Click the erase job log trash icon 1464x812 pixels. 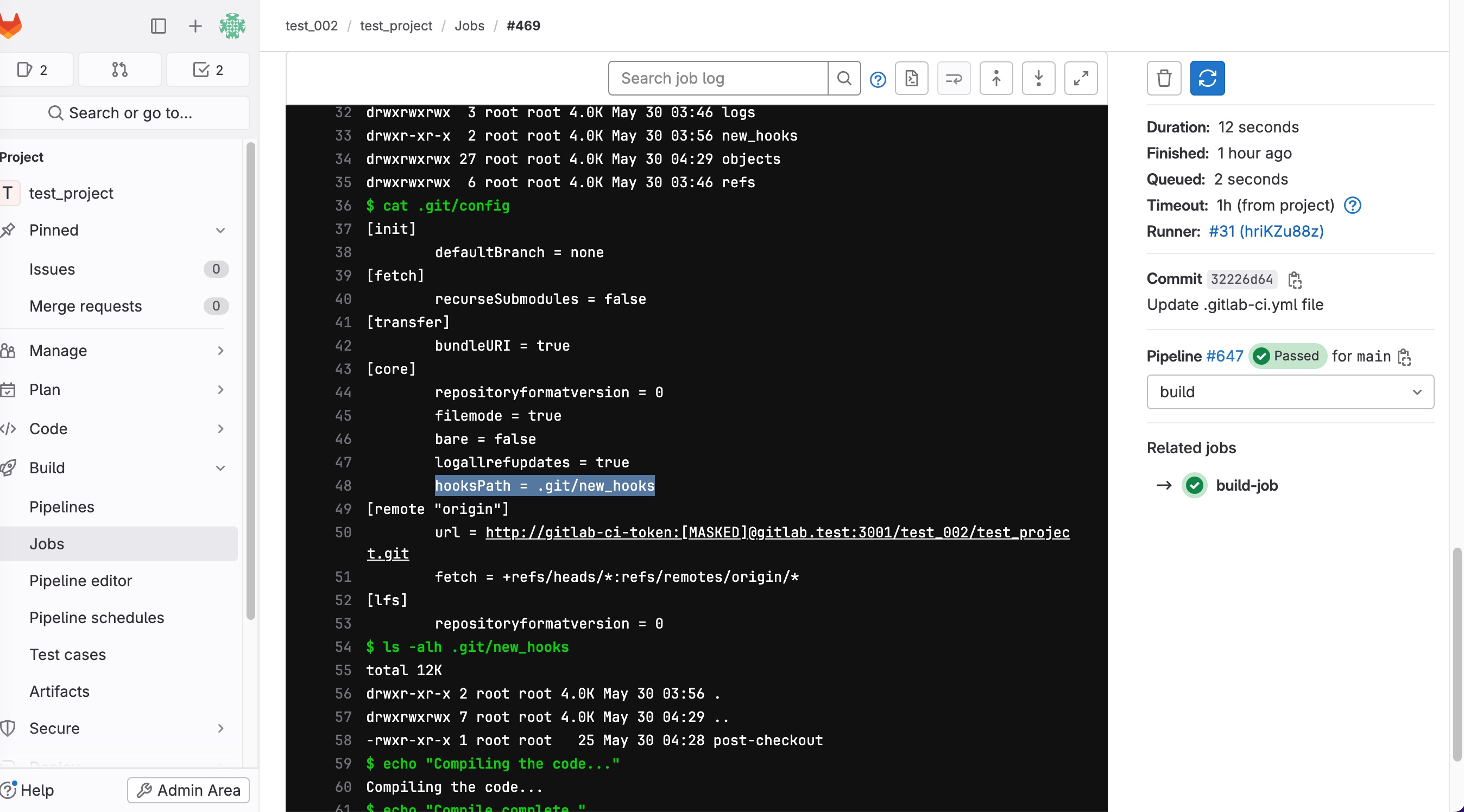click(1163, 78)
